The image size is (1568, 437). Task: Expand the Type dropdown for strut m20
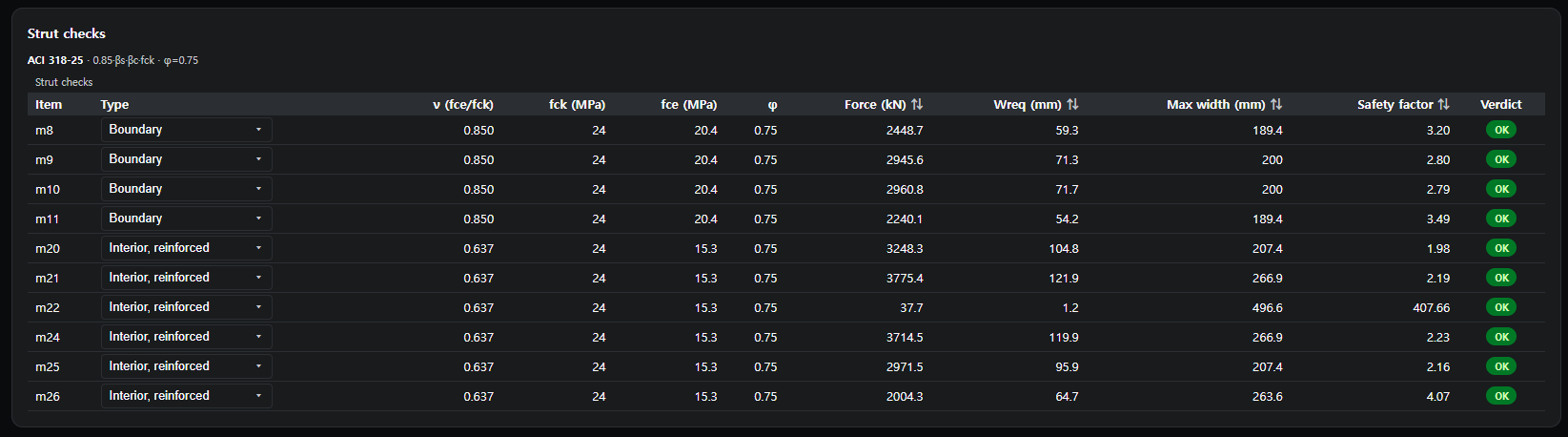point(187,248)
